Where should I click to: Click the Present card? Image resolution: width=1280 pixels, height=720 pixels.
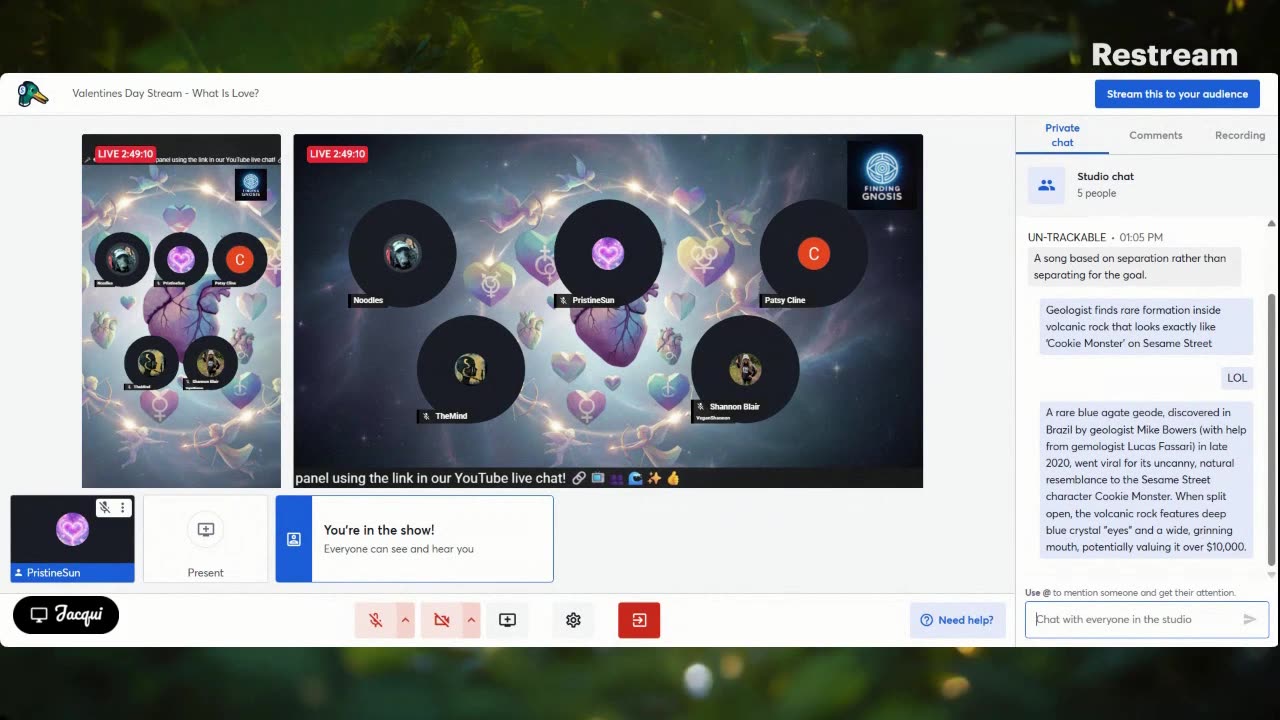tap(205, 538)
